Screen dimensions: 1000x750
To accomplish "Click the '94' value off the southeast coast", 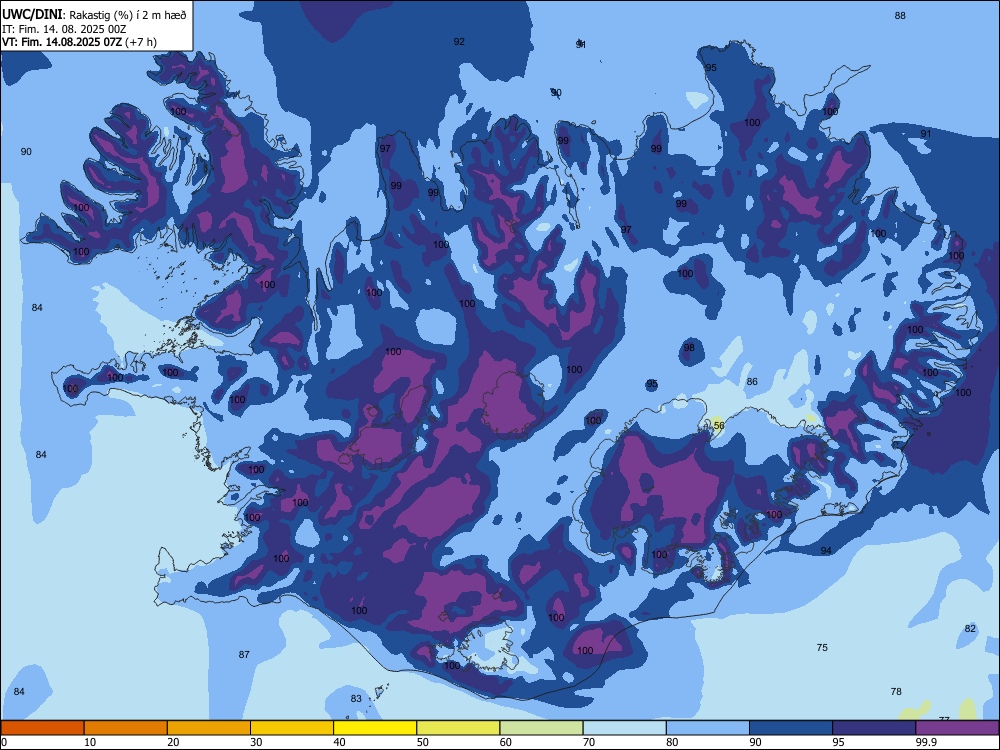I will tap(826, 550).
